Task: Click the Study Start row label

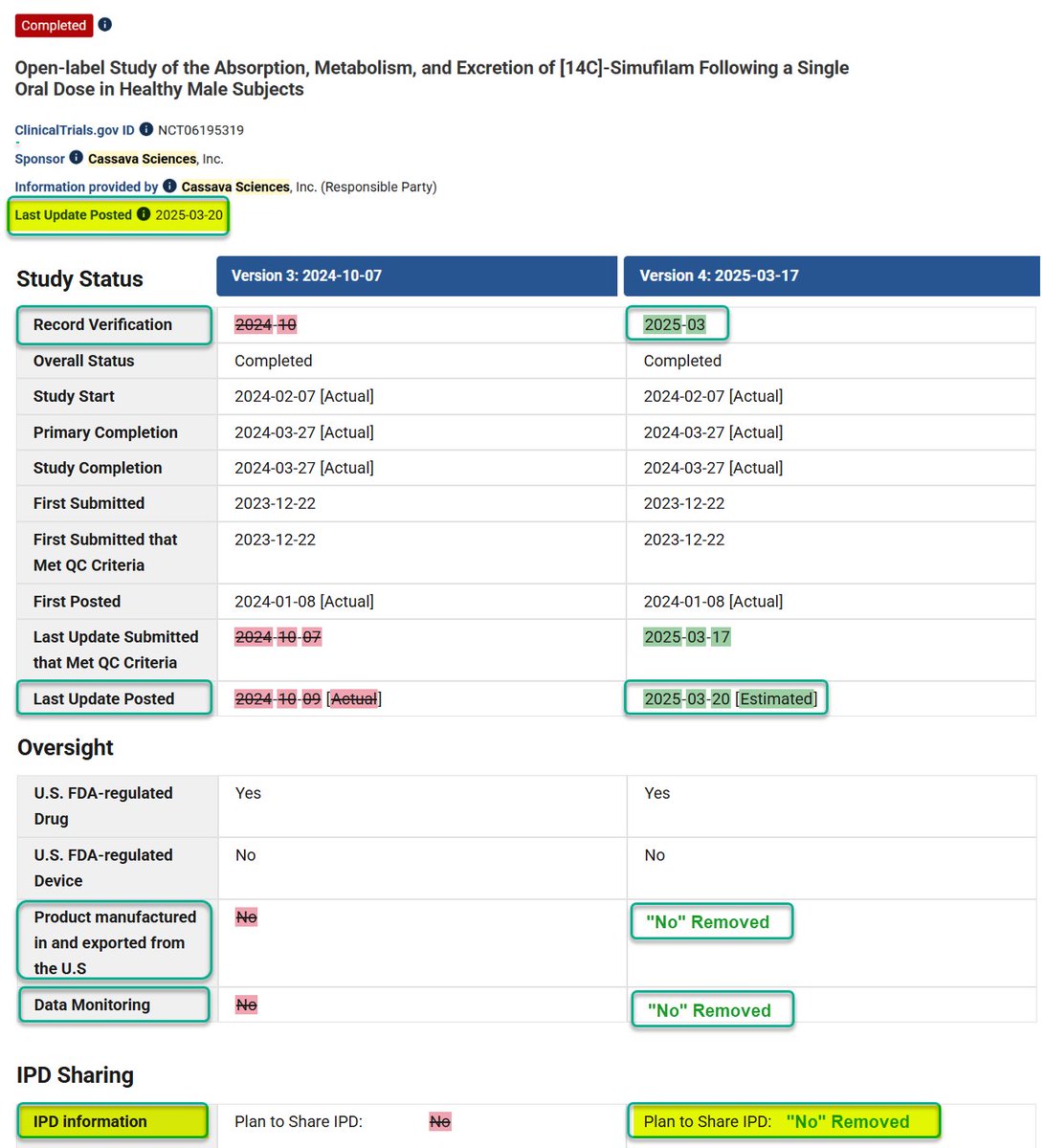Action: (x=74, y=396)
